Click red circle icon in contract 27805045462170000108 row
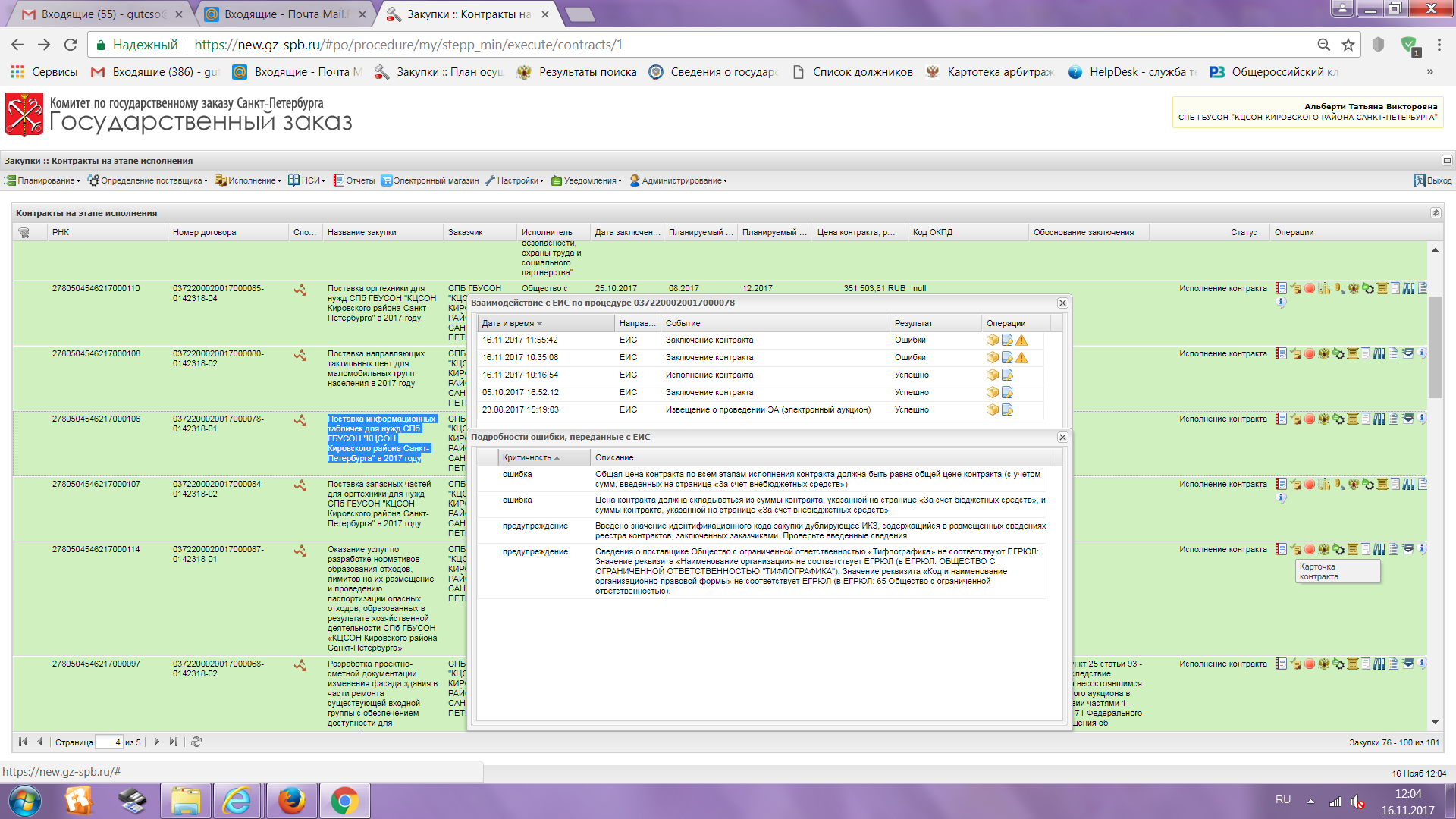1456x819 pixels. click(x=1310, y=354)
